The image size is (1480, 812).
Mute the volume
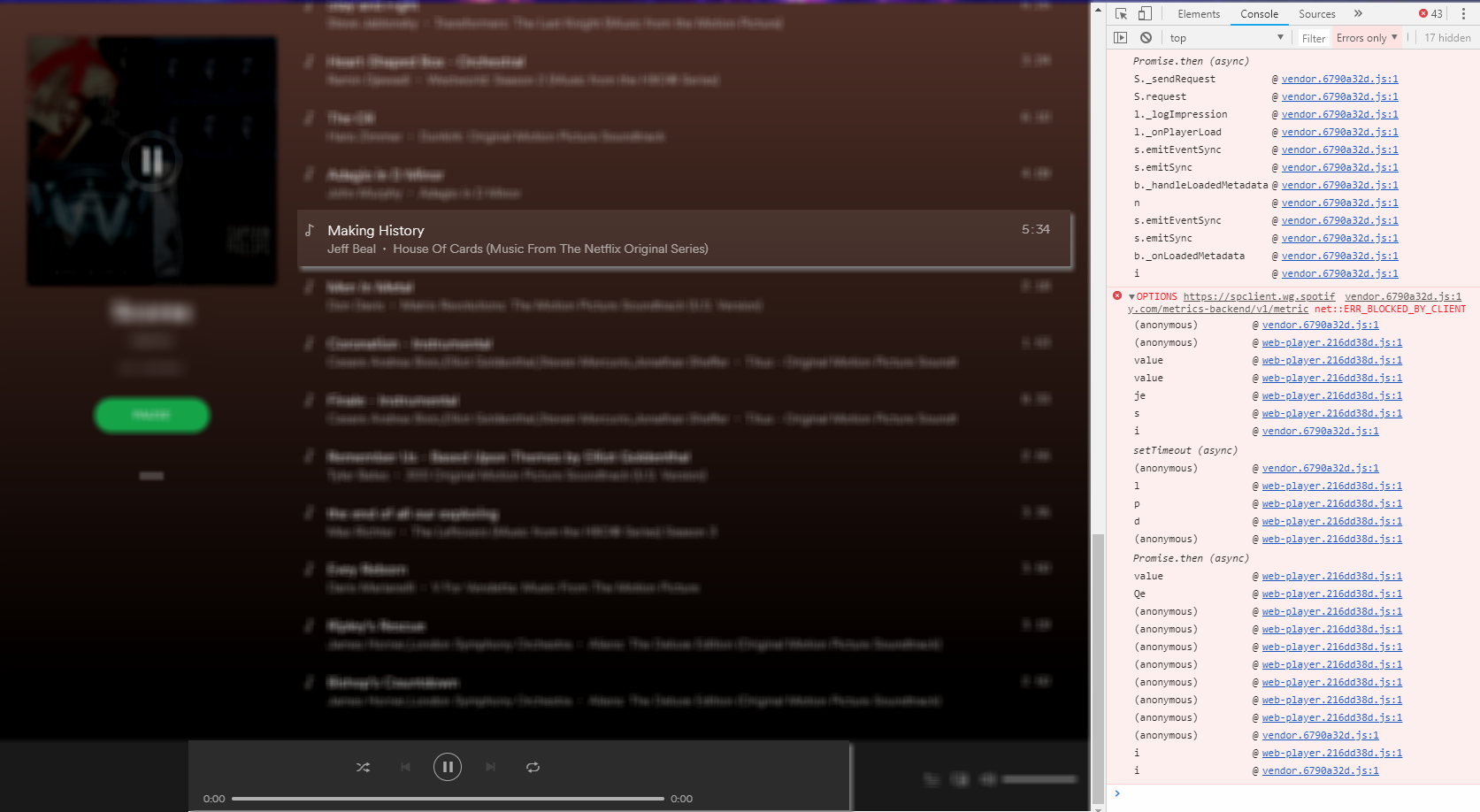988,779
